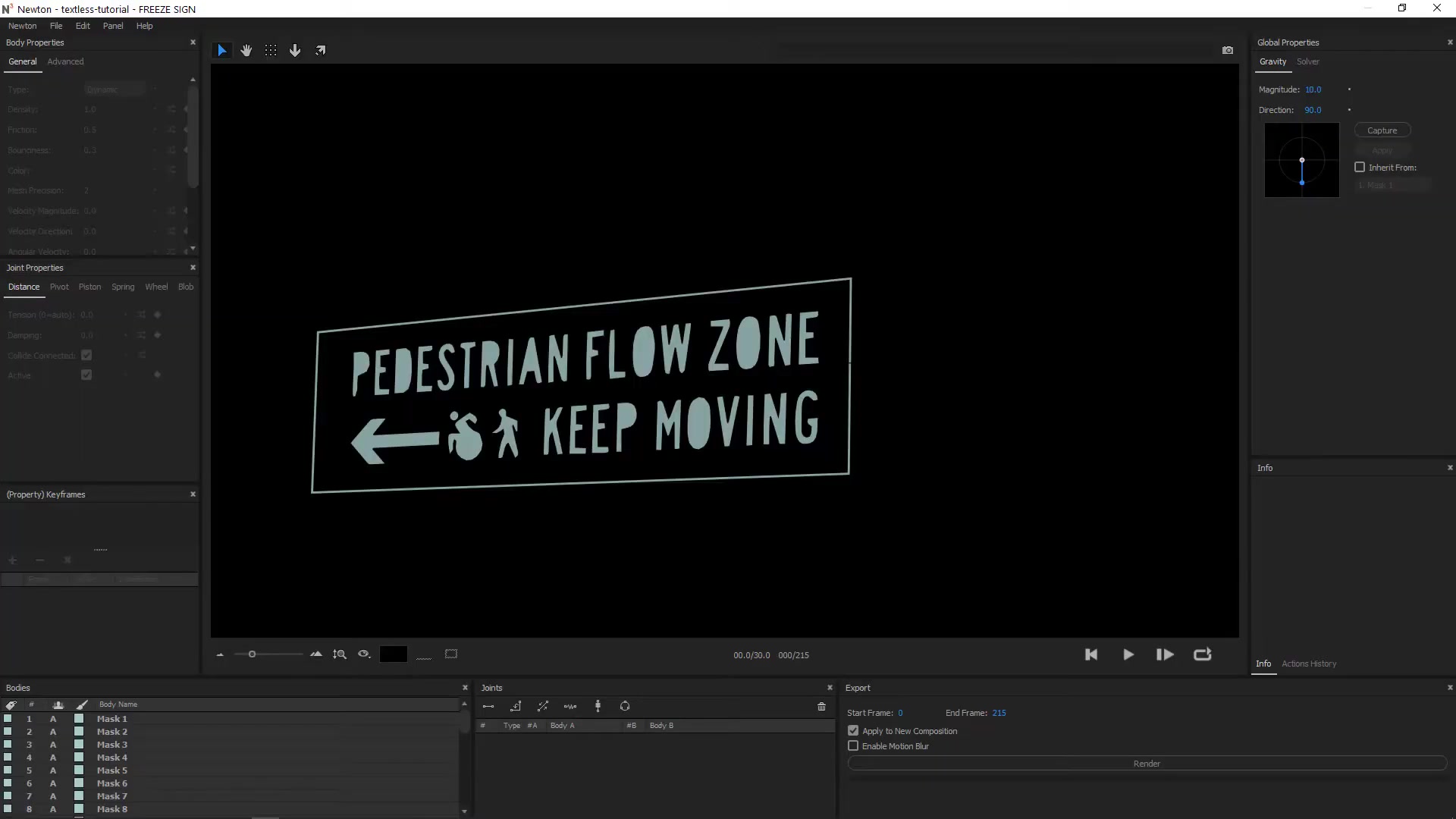Open the eye display options dropdown
Screen dimensions: 1456x819
point(364,654)
